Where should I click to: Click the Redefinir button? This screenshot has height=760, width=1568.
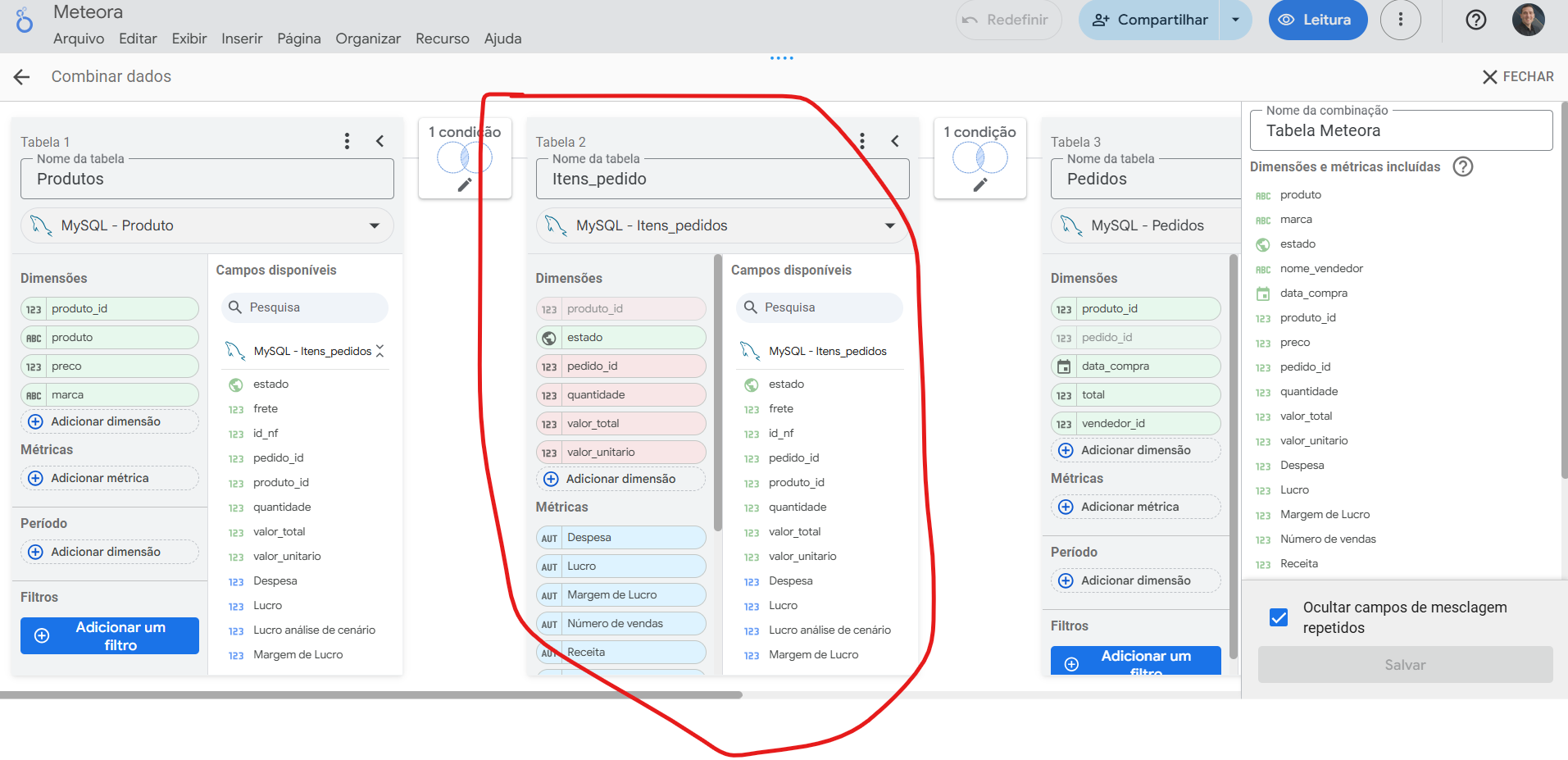pos(1008,20)
